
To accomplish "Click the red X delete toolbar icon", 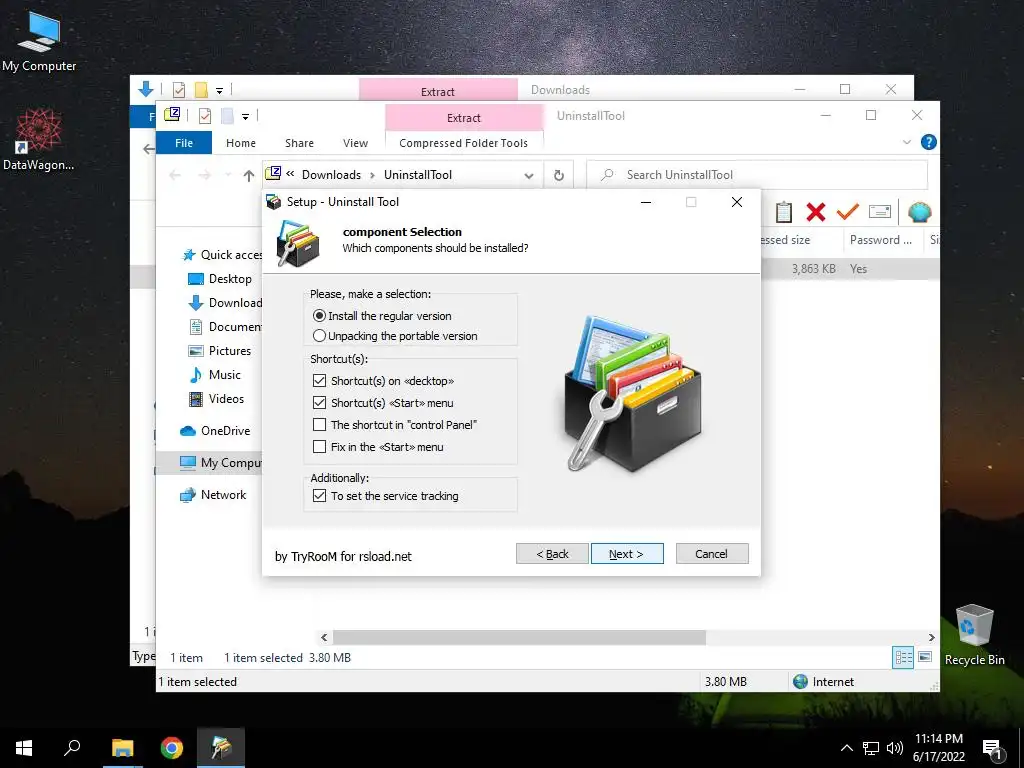I will pos(816,212).
